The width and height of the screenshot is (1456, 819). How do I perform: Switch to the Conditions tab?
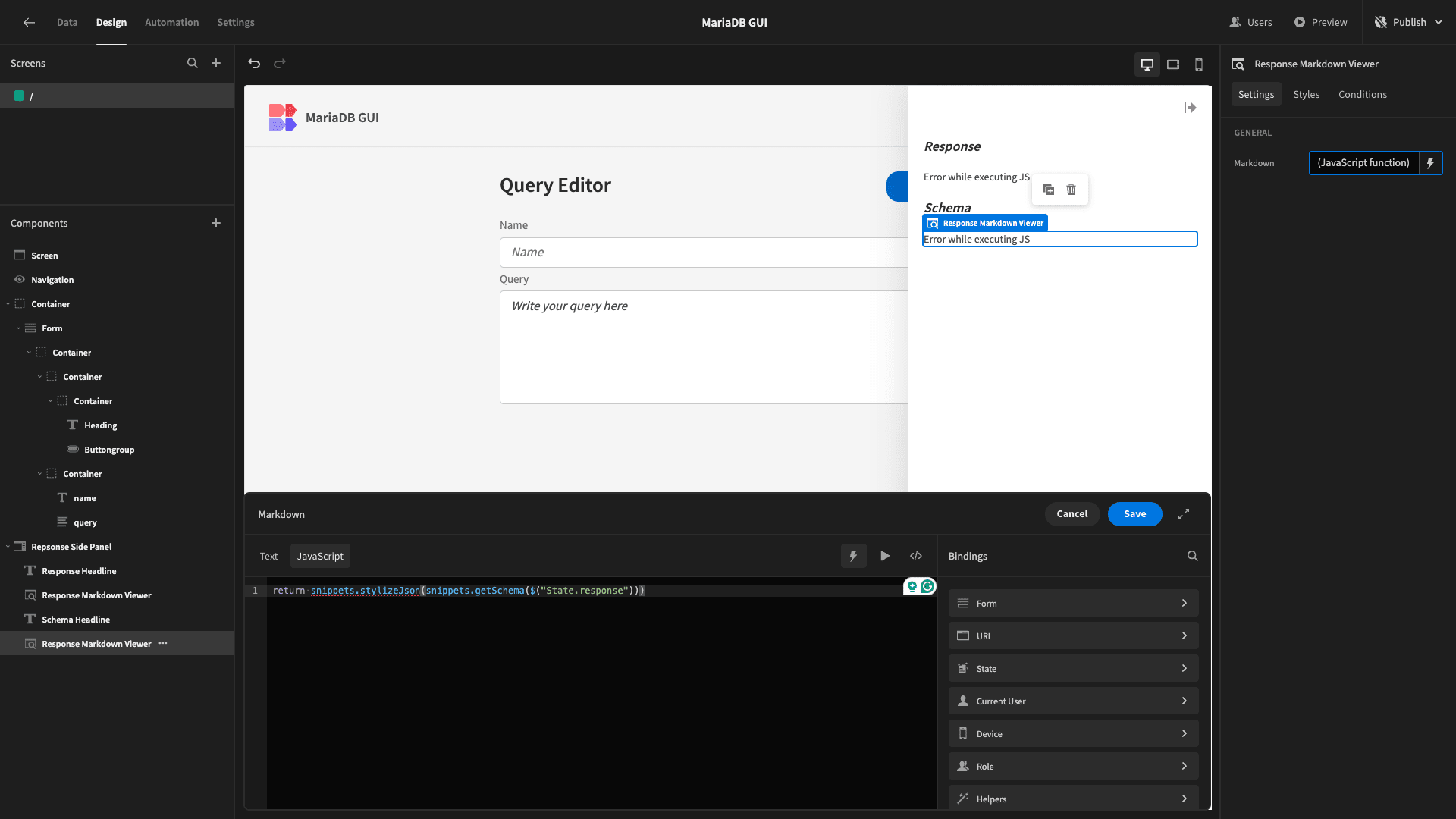[1363, 95]
